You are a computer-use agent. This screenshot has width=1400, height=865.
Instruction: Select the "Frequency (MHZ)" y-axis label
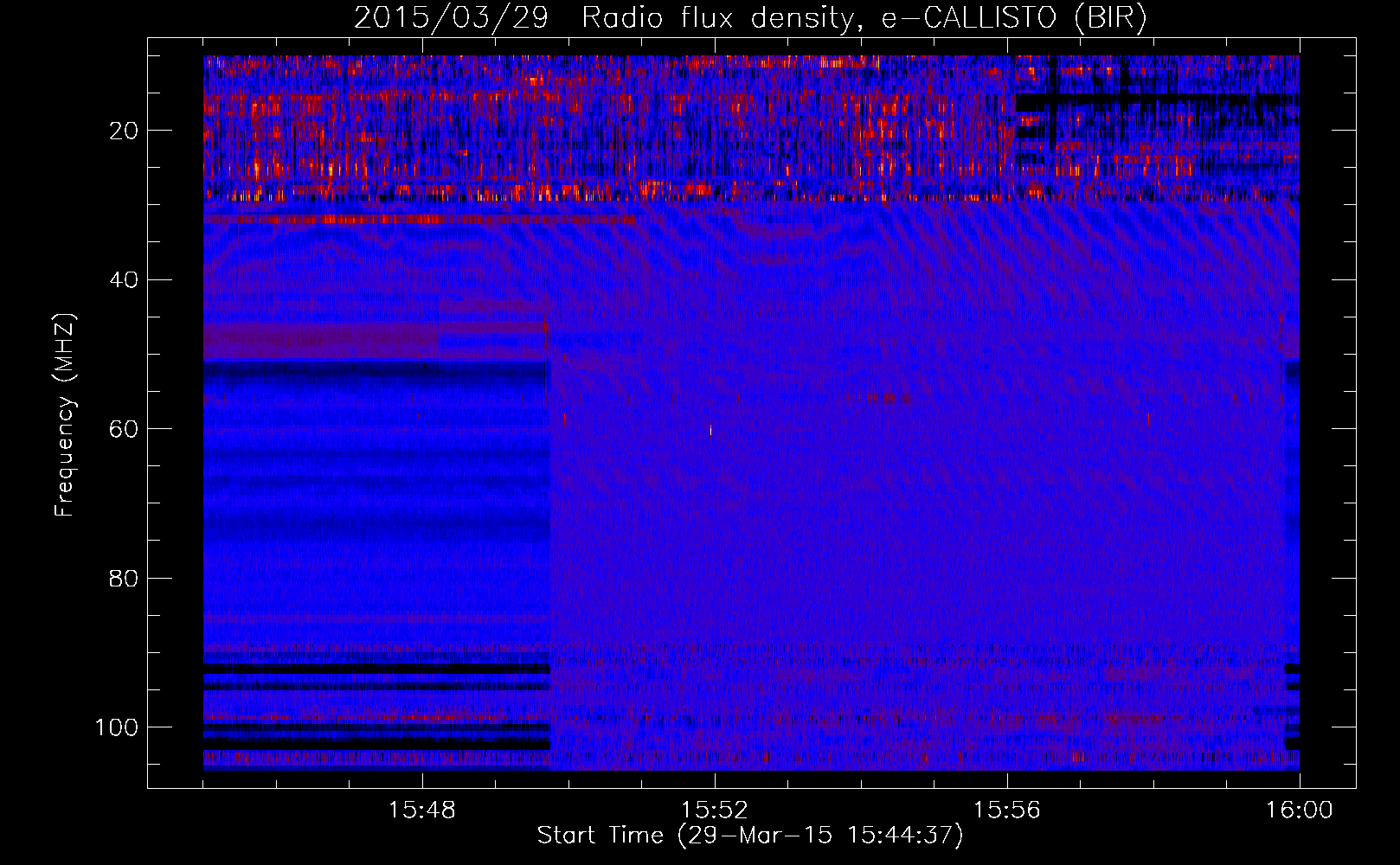(66, 415)
